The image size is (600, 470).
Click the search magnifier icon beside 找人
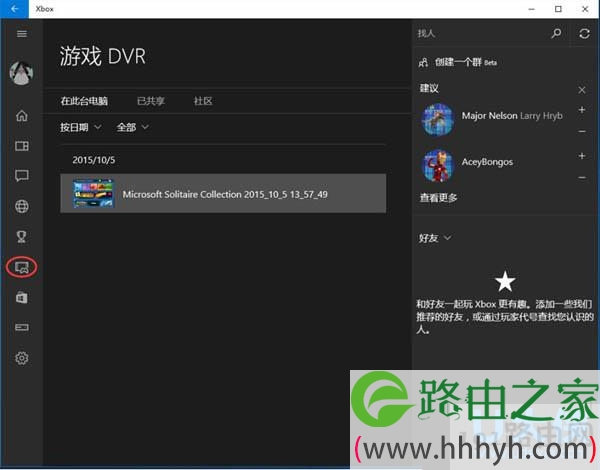(x=556, y=34)
